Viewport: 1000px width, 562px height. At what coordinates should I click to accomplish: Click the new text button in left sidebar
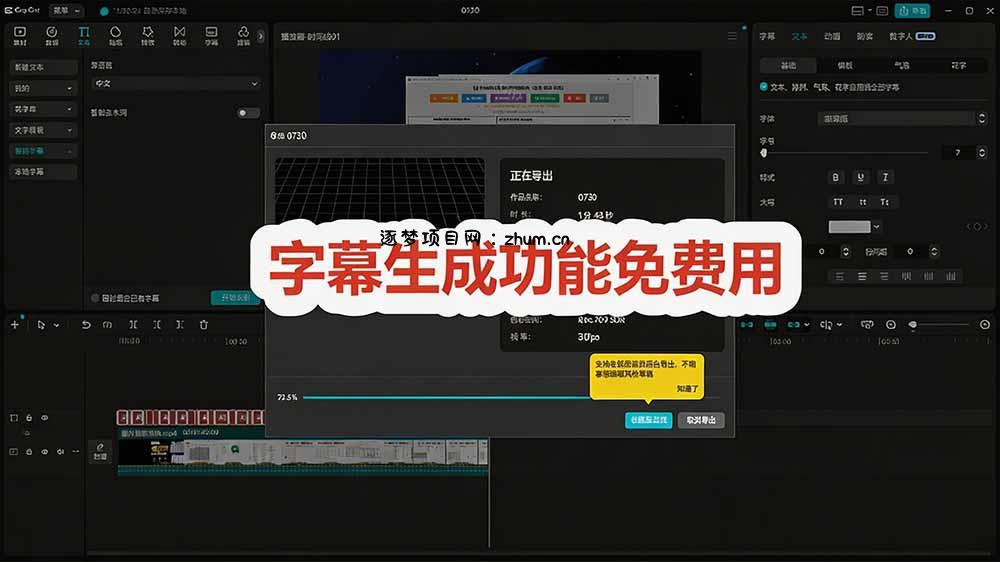(43, 67)
